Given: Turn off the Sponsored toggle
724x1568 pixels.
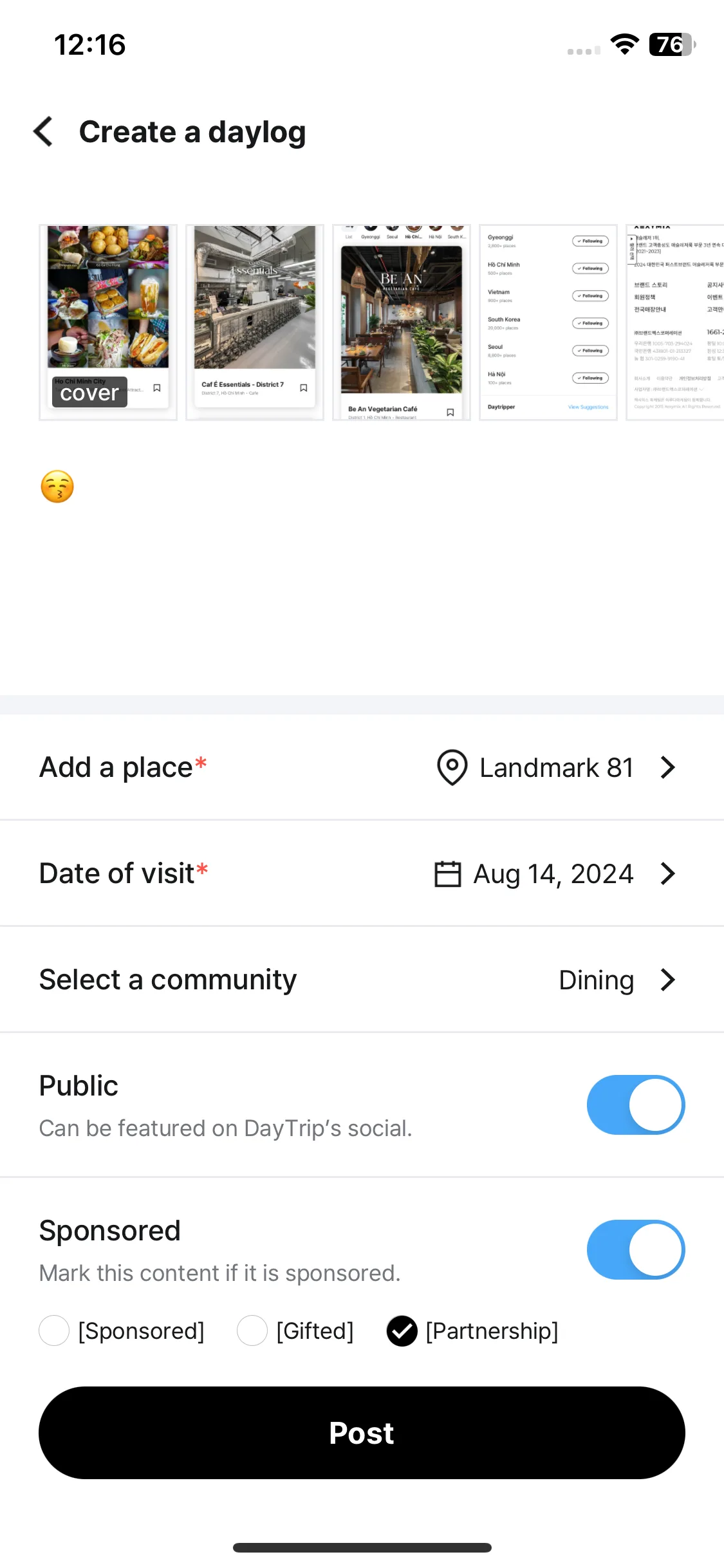Looking at the screenshot, I should tap(636, 1249).
